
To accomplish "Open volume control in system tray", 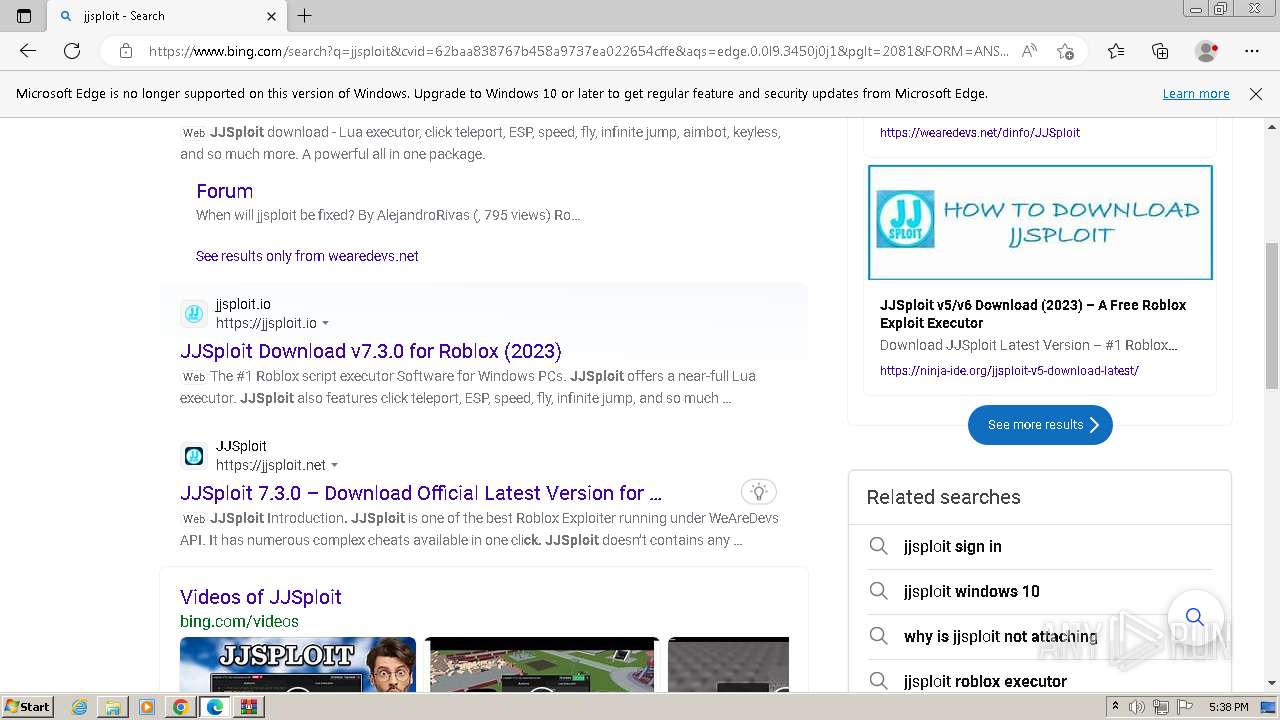I will click(1137, 707).
